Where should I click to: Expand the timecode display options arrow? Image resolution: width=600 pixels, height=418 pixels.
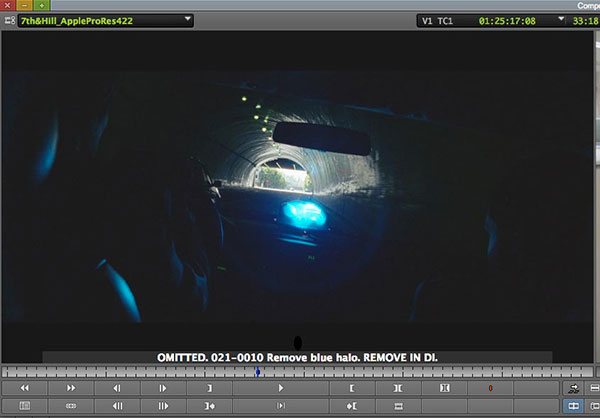point(561,19)
